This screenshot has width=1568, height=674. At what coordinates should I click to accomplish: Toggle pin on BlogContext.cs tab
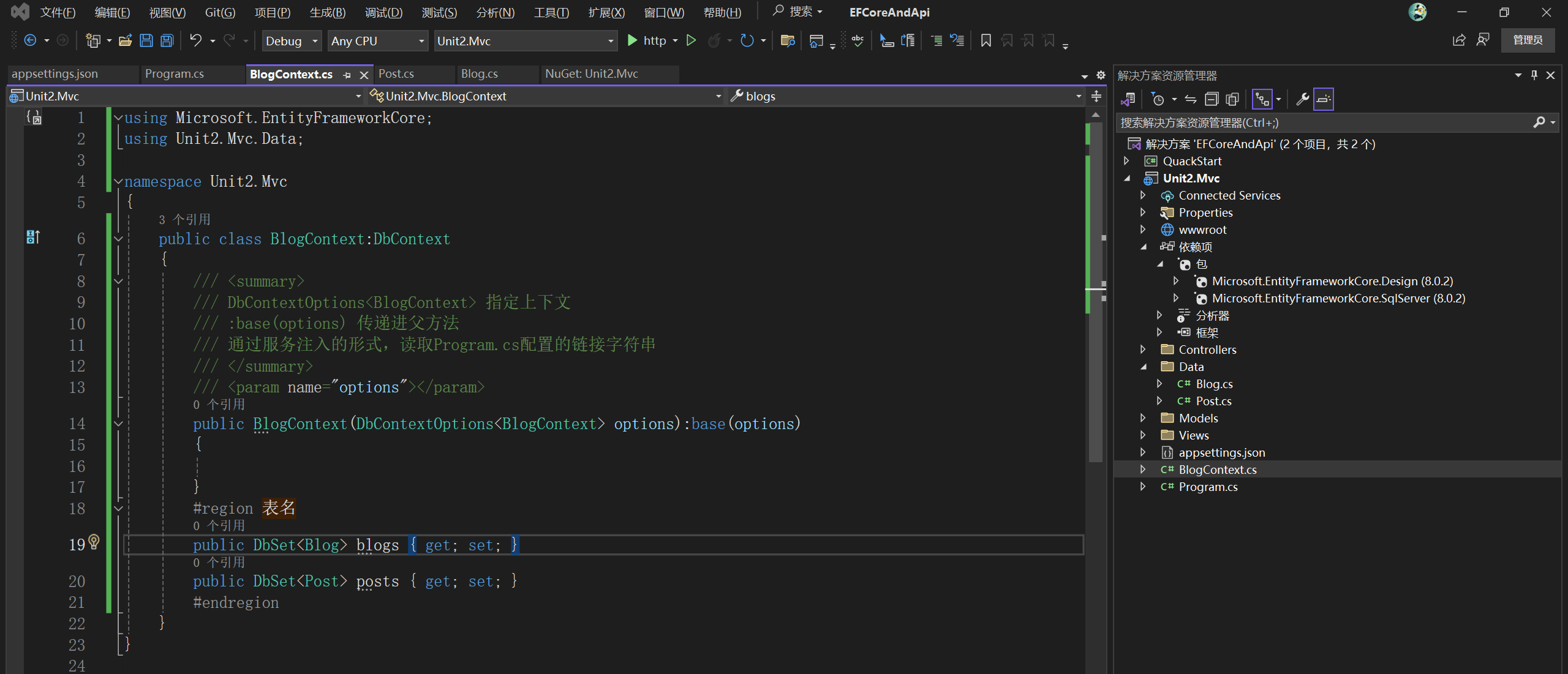[347, 75]
